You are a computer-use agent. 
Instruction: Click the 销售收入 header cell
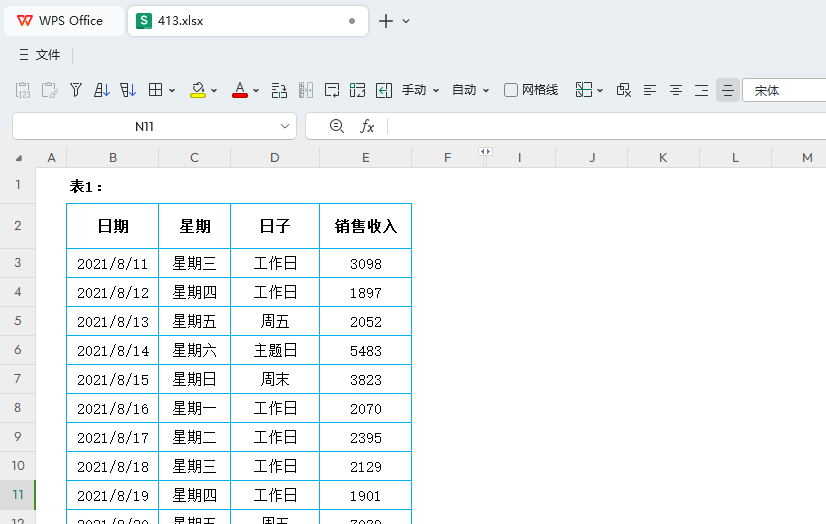point(366,226)
